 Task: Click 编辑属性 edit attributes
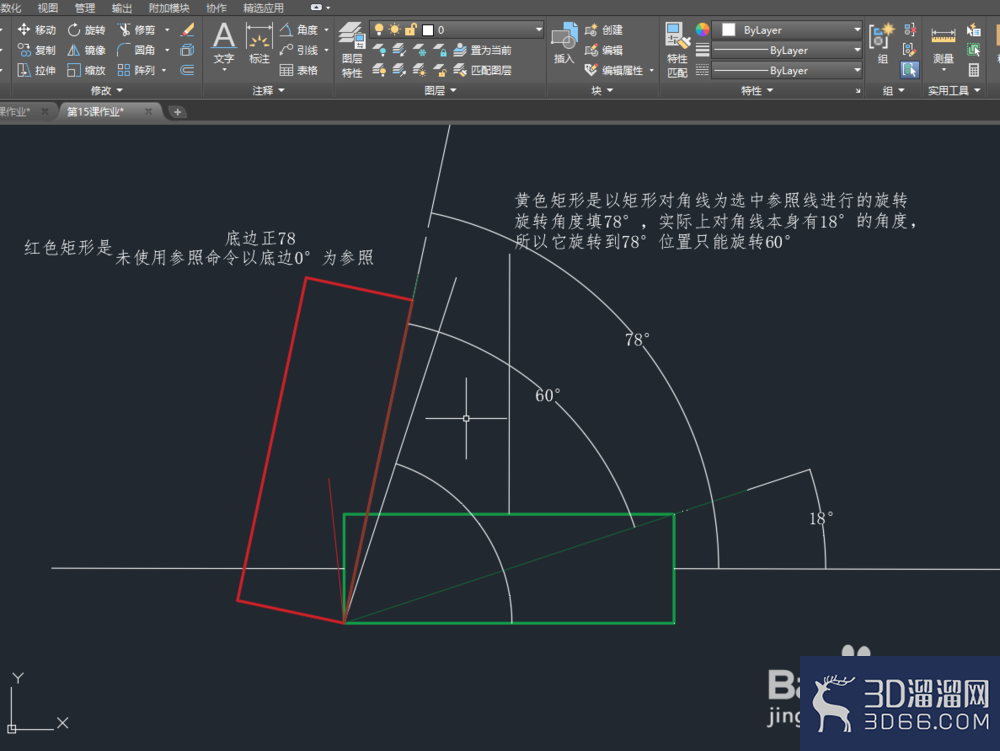click(x=614, y=70)
